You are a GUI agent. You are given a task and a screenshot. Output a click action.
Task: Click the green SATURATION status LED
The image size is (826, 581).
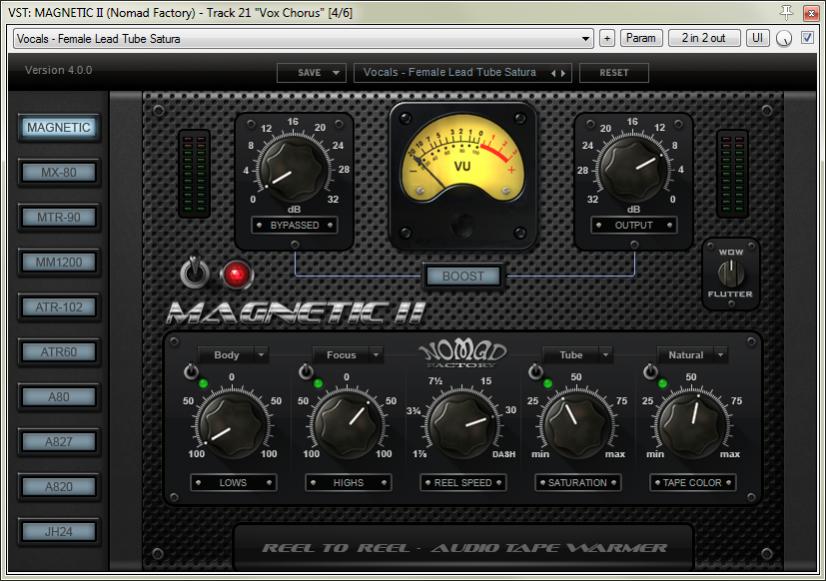tap(548, 383)
